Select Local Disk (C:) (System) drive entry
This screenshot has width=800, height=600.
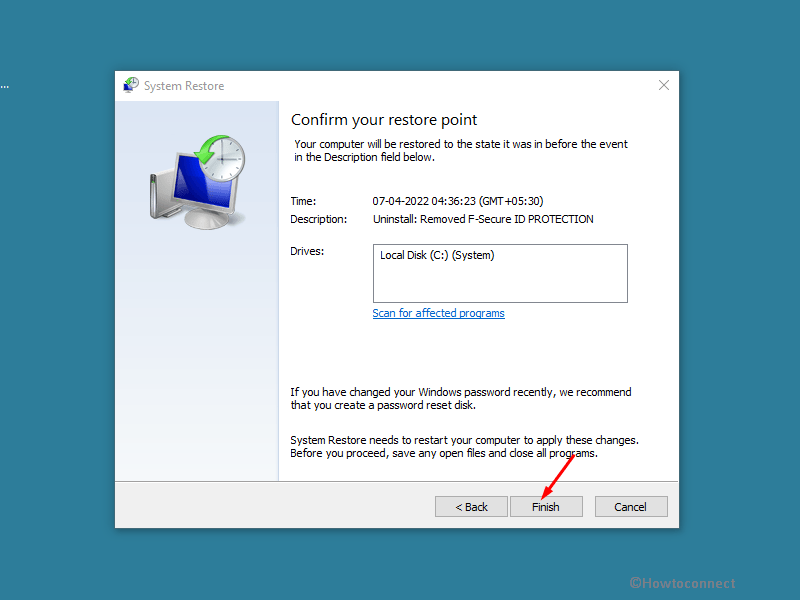click(437, 255)
